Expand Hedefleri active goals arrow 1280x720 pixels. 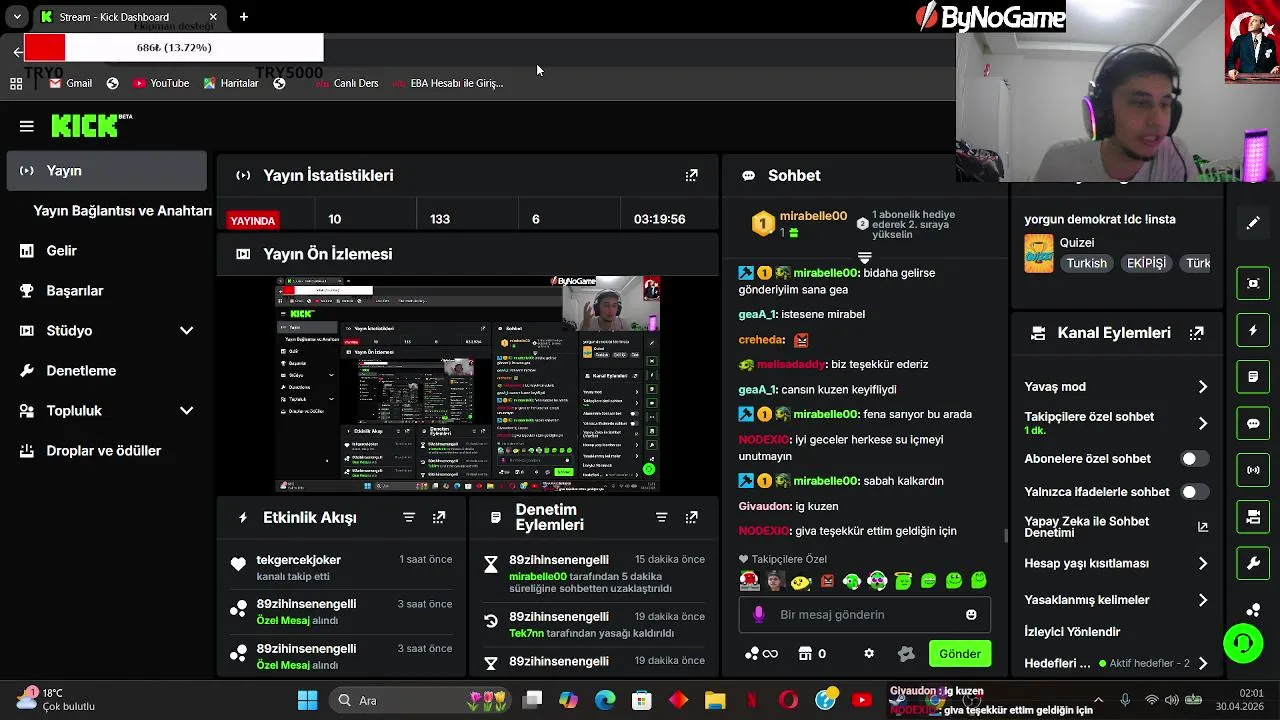tap(1203, 663)
